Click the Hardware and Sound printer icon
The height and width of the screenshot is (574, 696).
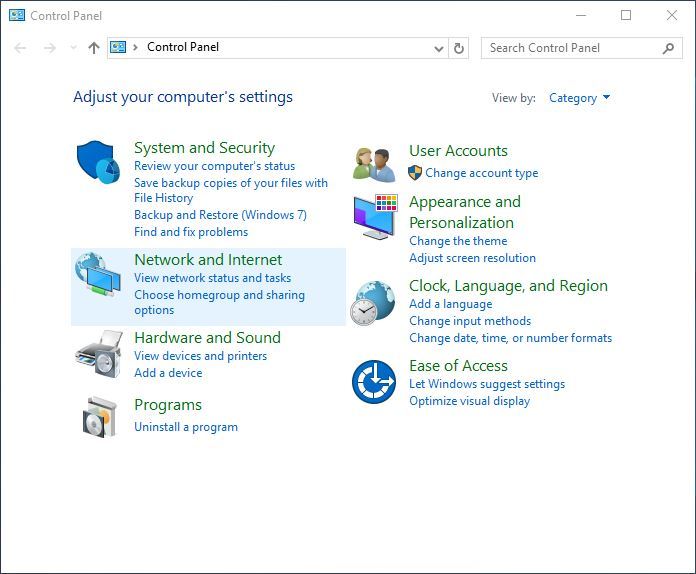pyautogui.click(x=99, y=354)
